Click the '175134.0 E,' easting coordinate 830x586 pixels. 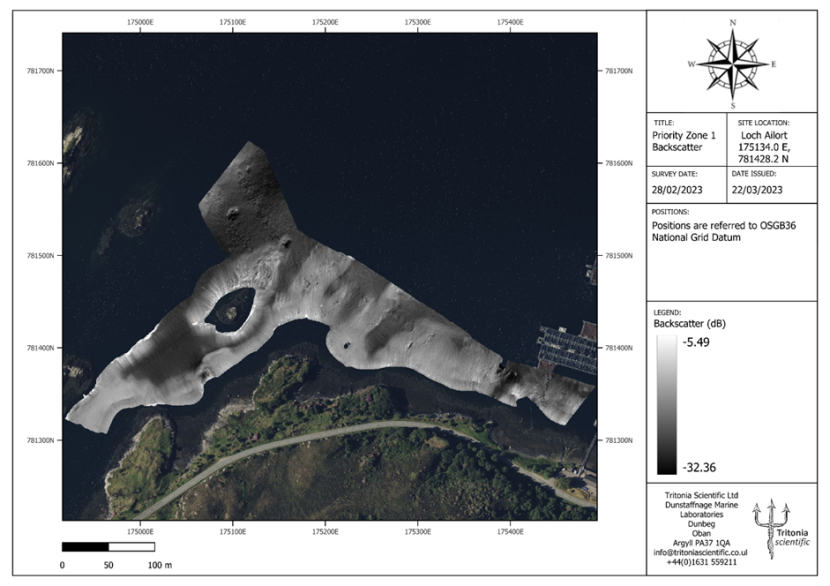click(764, 147)
